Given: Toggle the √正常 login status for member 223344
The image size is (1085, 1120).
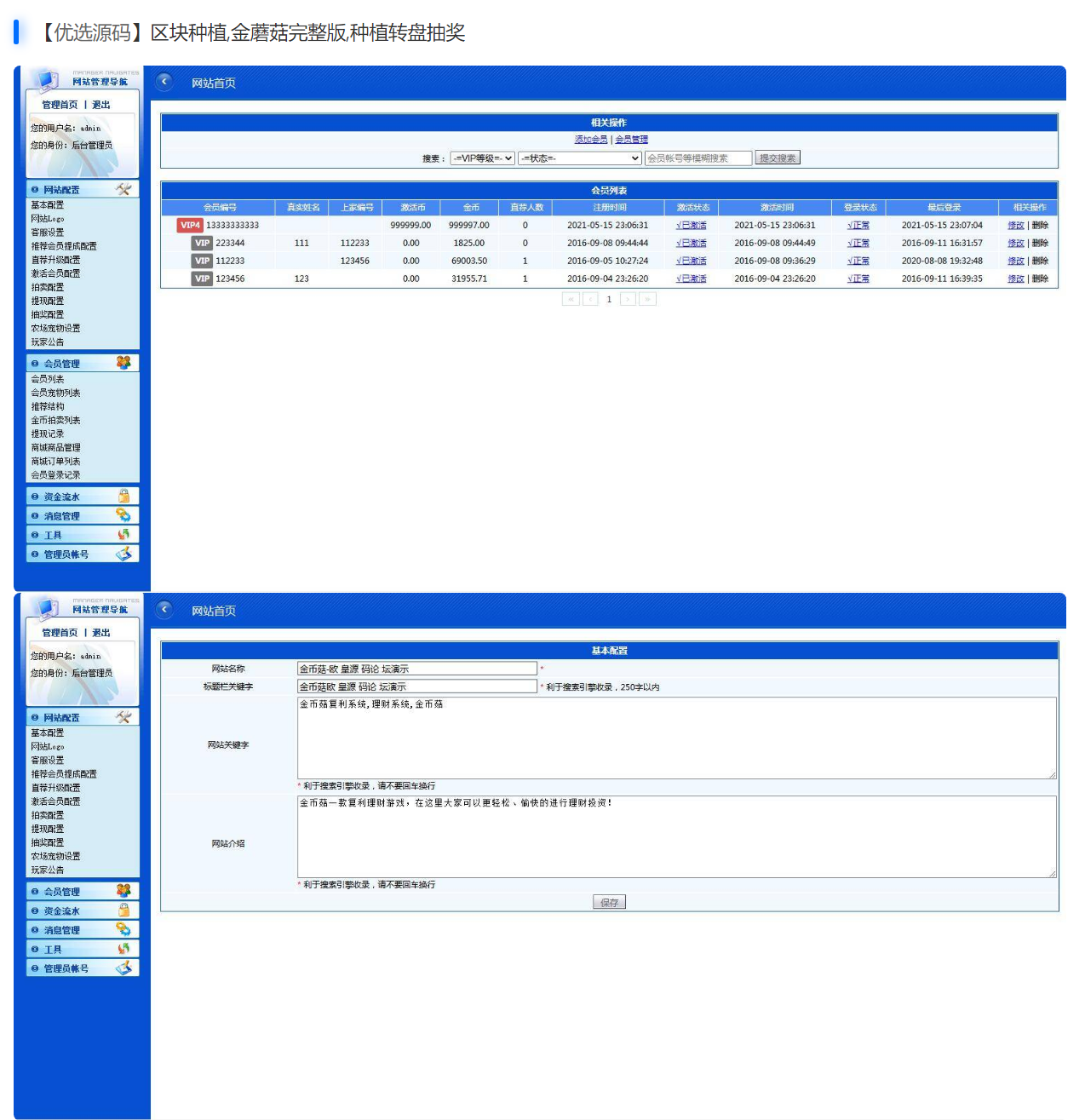Looking at the screenshot, I should pyautogui.click(x=858, y=244).
